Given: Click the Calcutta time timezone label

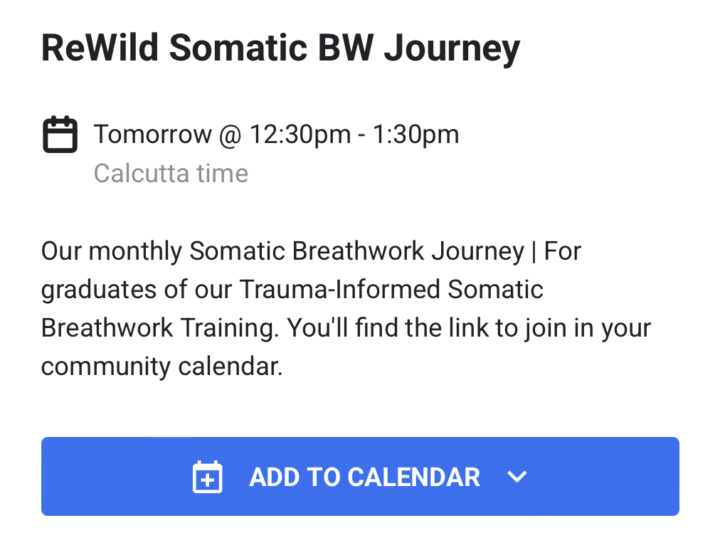Looking at the screenshot, I should click(x=171, y=174).
